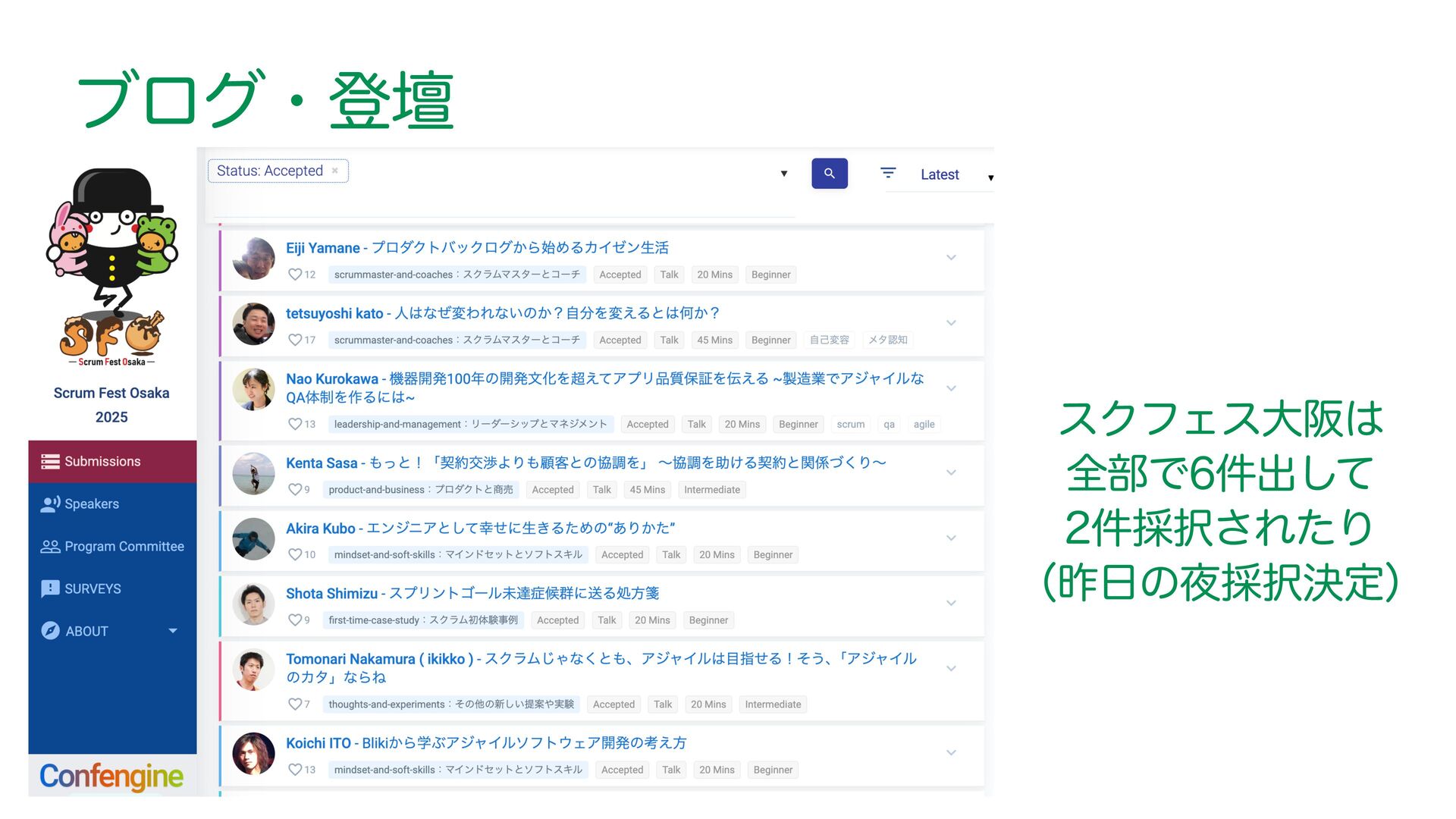Screen dimensions: 1456x819
Task: Click Eiji Yamane's avatar photo
Action: (x=253, y=259)
